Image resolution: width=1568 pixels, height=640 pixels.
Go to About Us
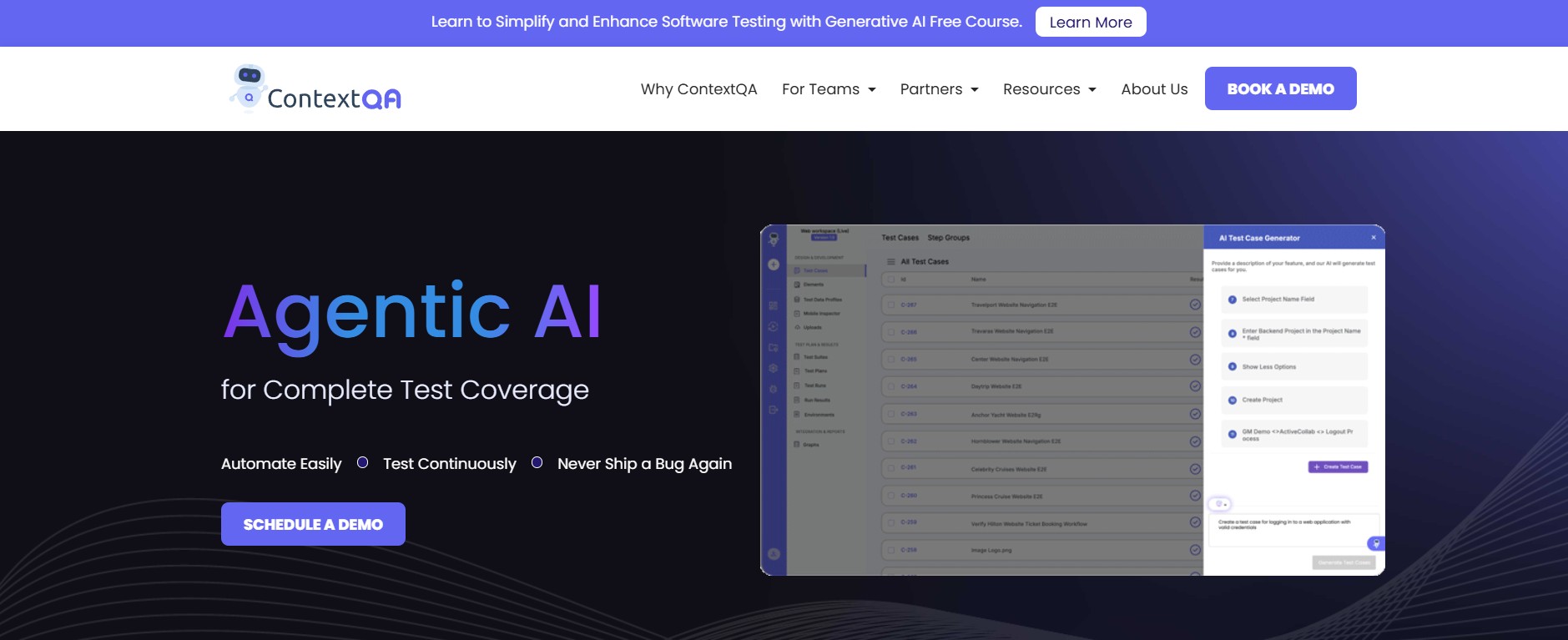[x=1154, y=88]
